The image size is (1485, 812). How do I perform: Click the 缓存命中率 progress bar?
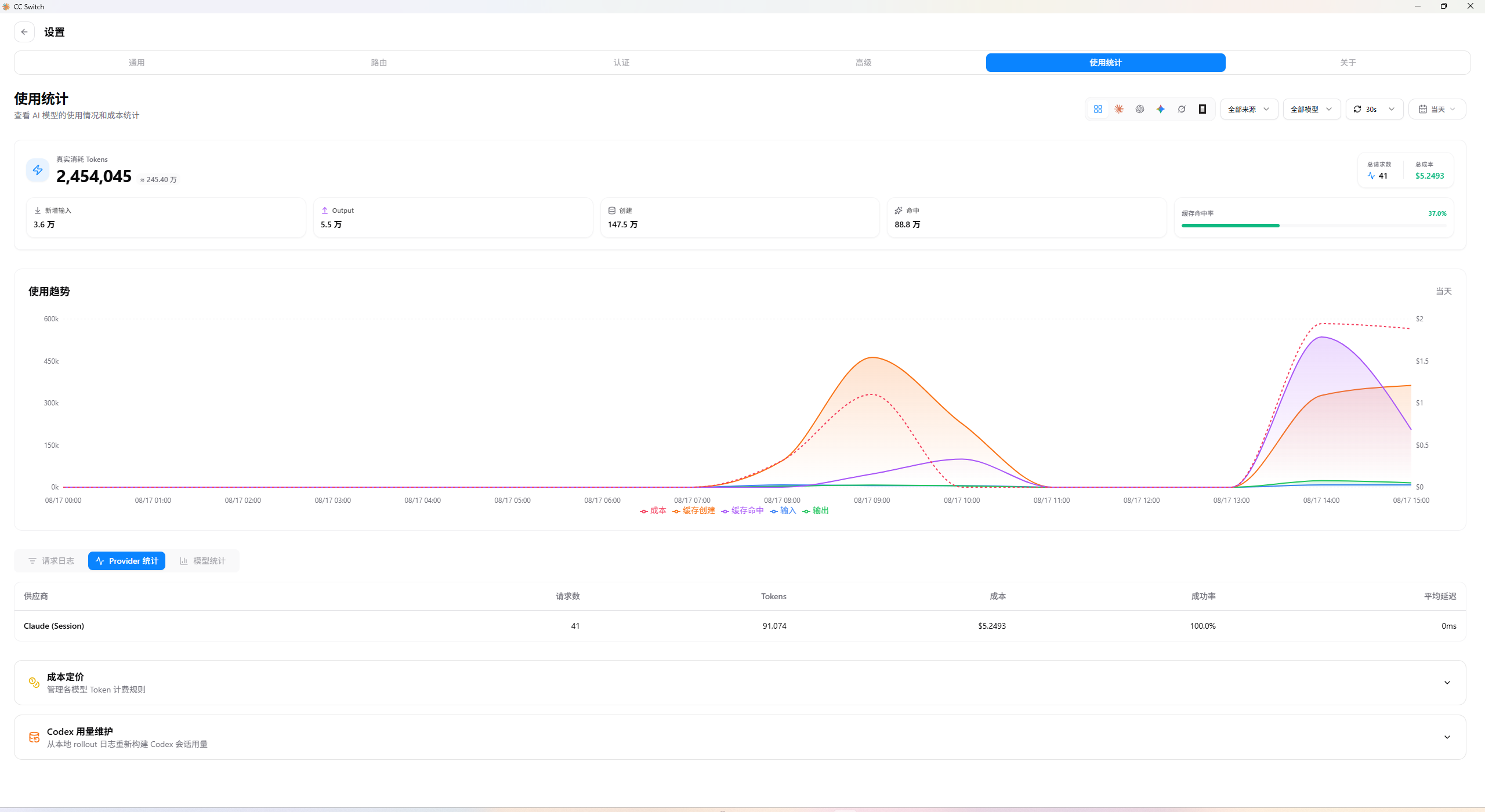pos(1314,226)
